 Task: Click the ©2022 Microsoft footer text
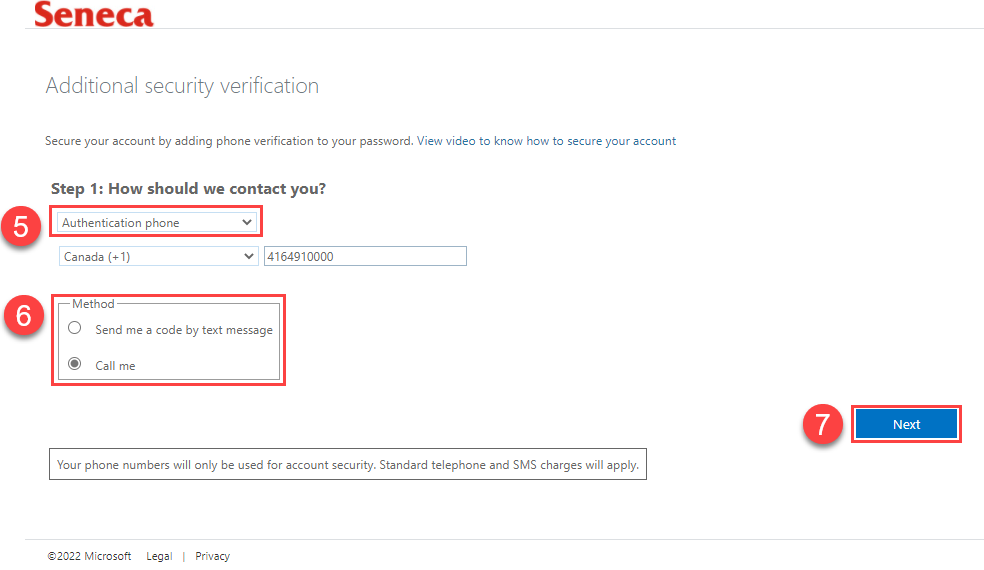point(89,556)
